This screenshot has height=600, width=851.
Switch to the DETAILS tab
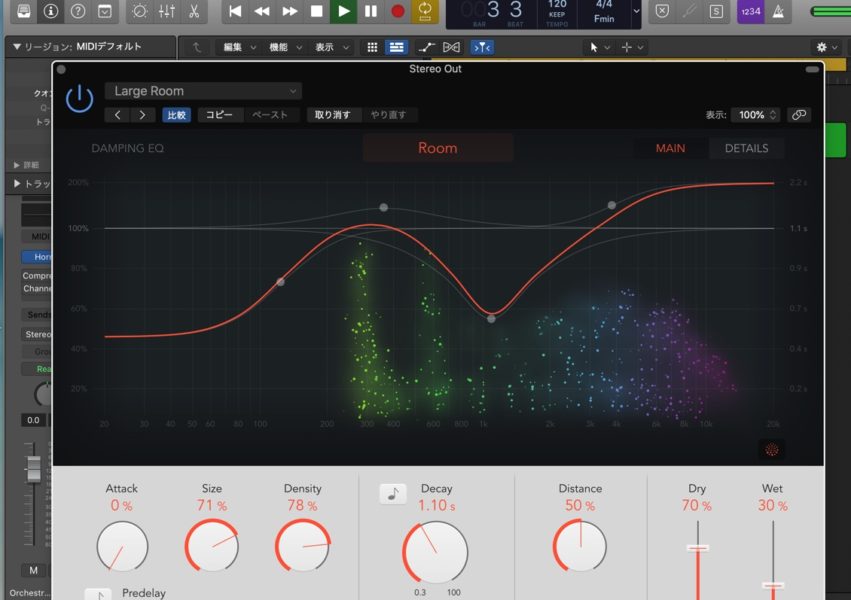click(x=746, y=148)
